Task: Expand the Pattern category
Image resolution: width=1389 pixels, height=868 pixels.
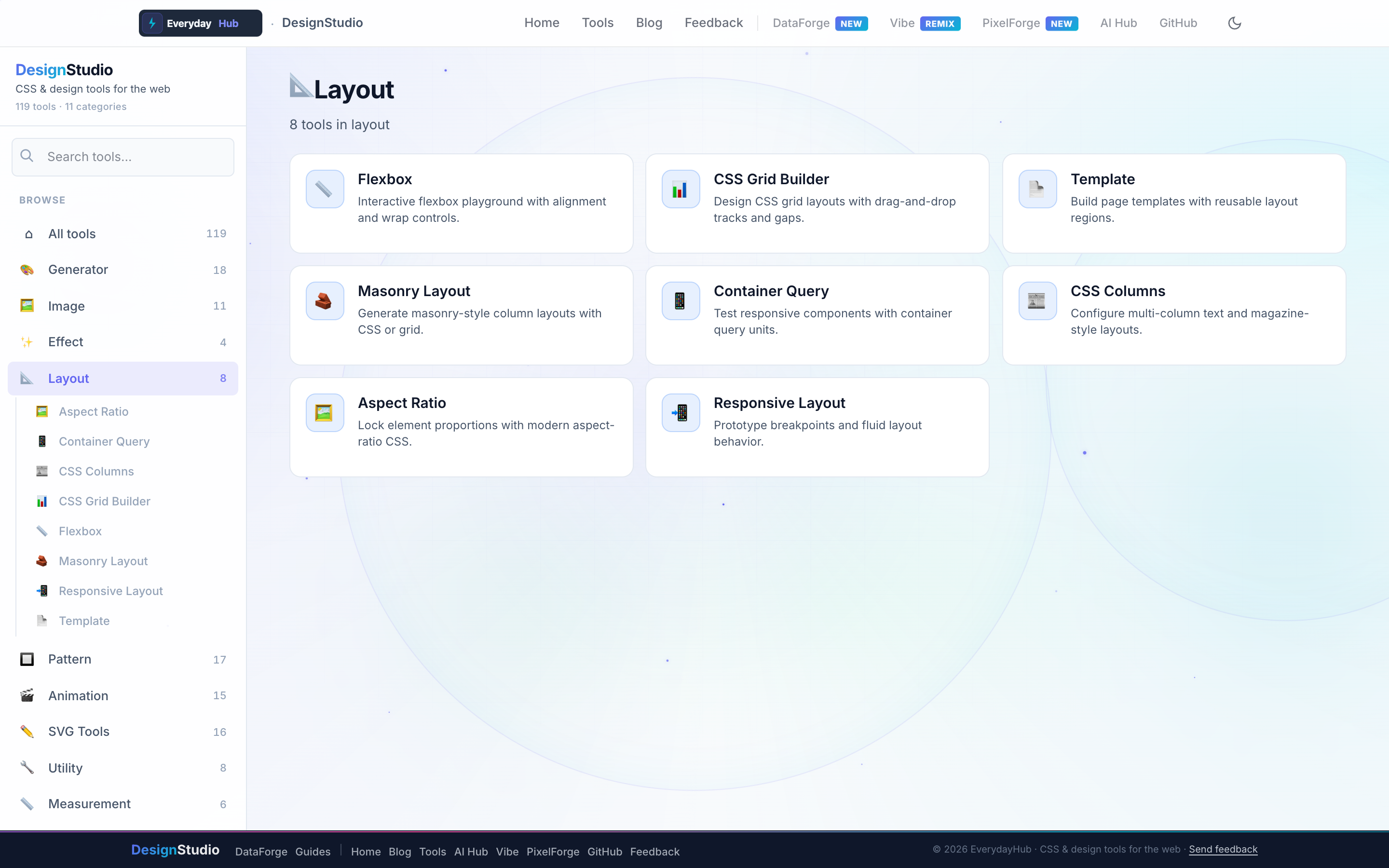Action: tap(123, 659)
